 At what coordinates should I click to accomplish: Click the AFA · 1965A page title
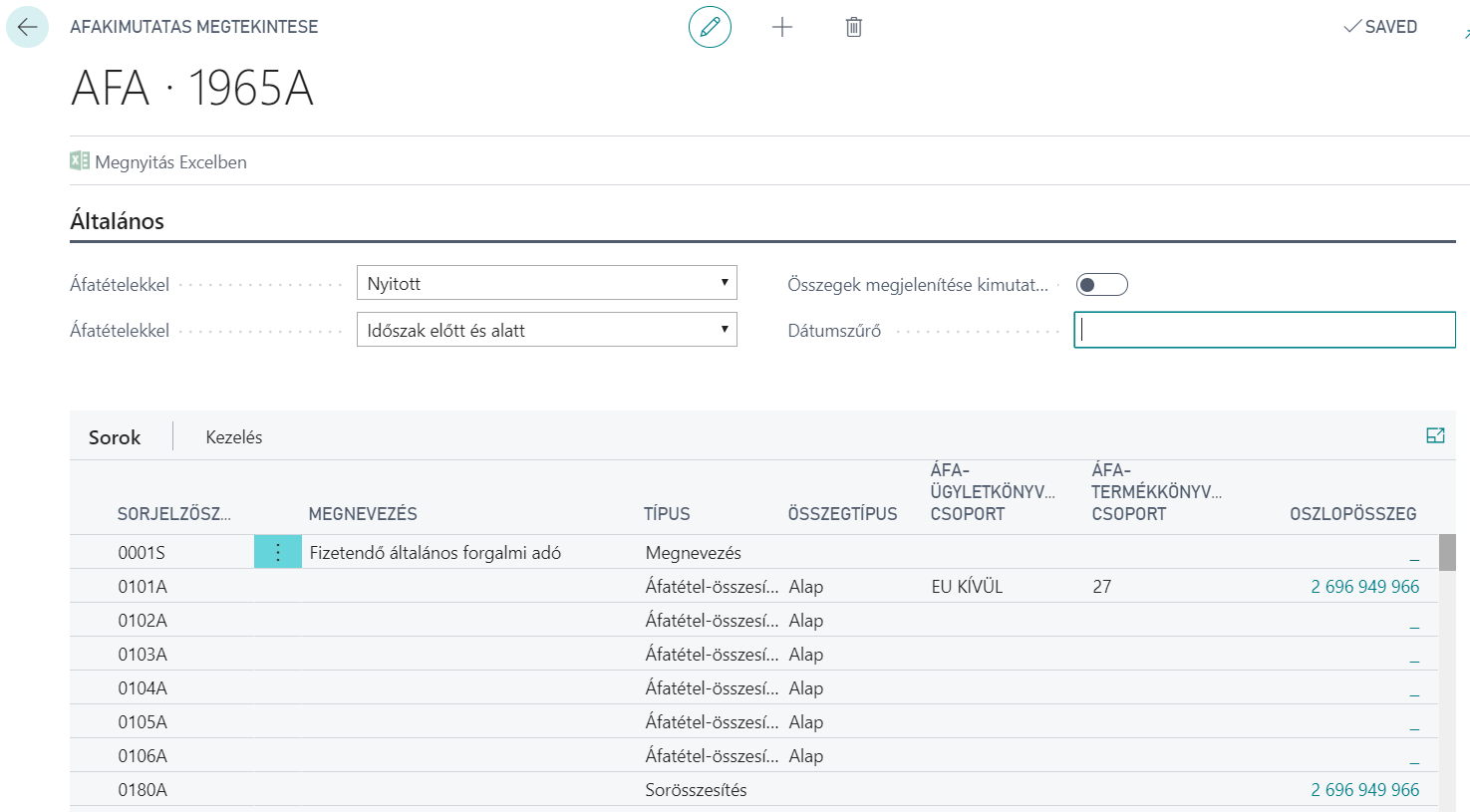(x=192, y=88)
